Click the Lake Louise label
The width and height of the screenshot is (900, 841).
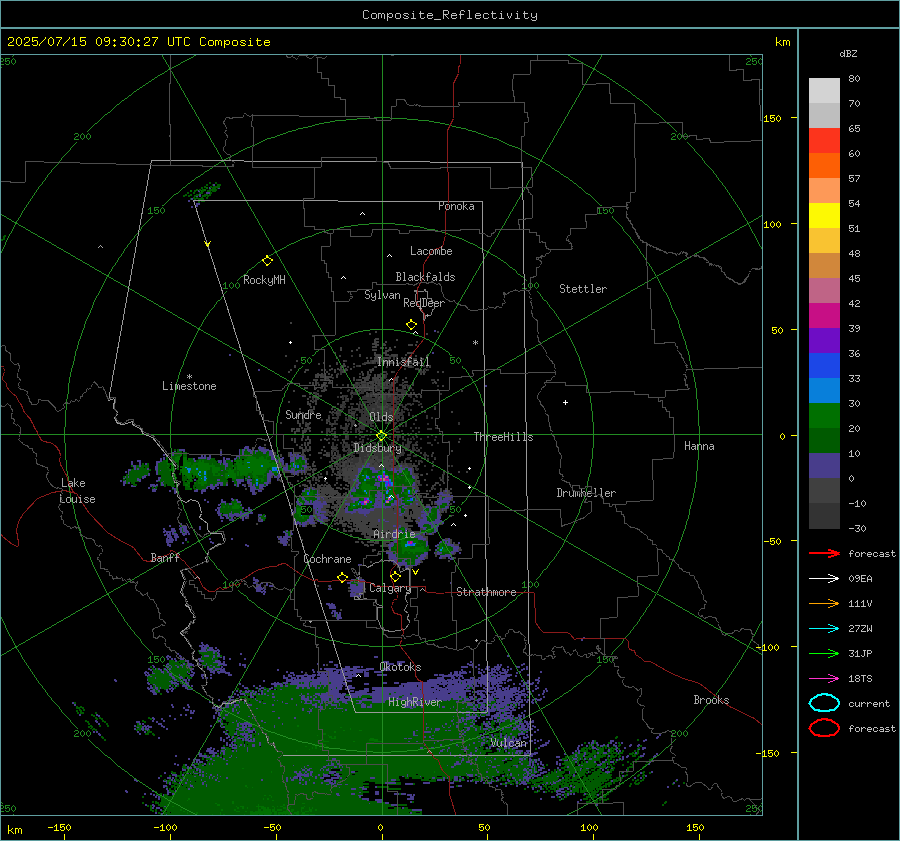78,491
